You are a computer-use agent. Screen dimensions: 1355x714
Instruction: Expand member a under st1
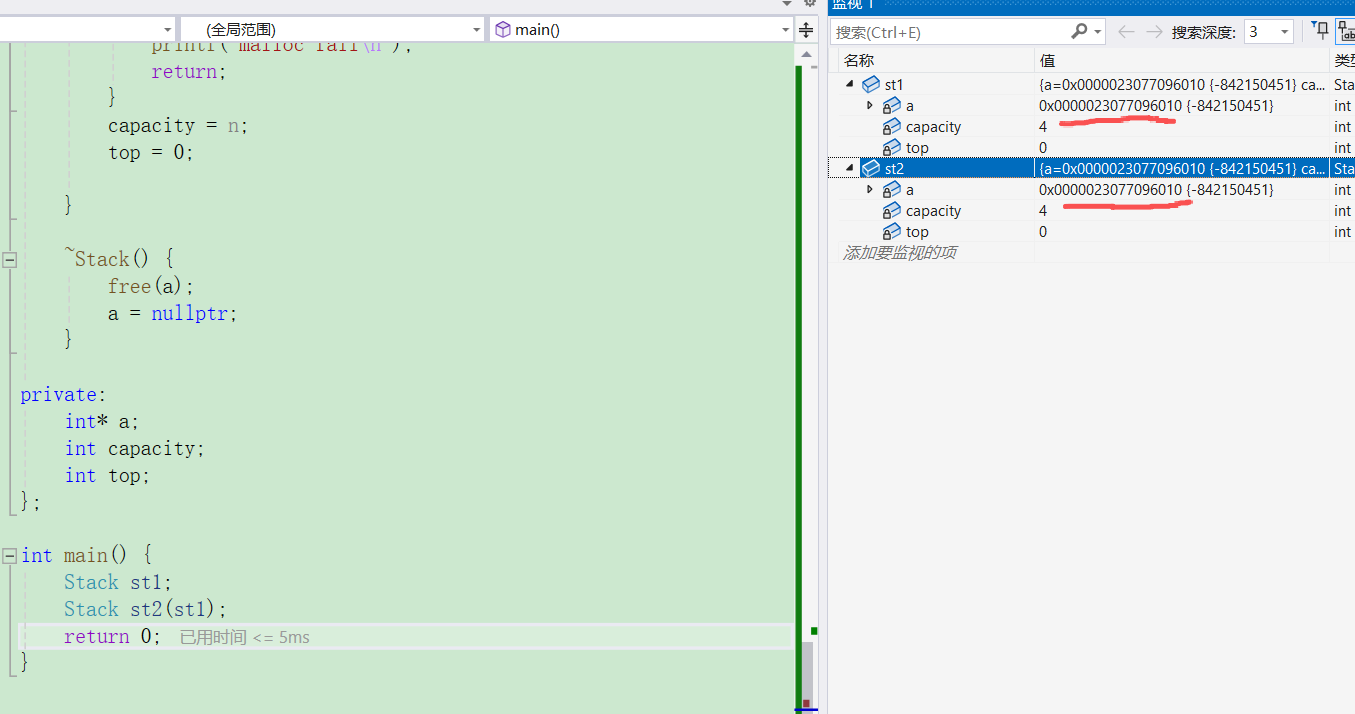click(870, 105)
